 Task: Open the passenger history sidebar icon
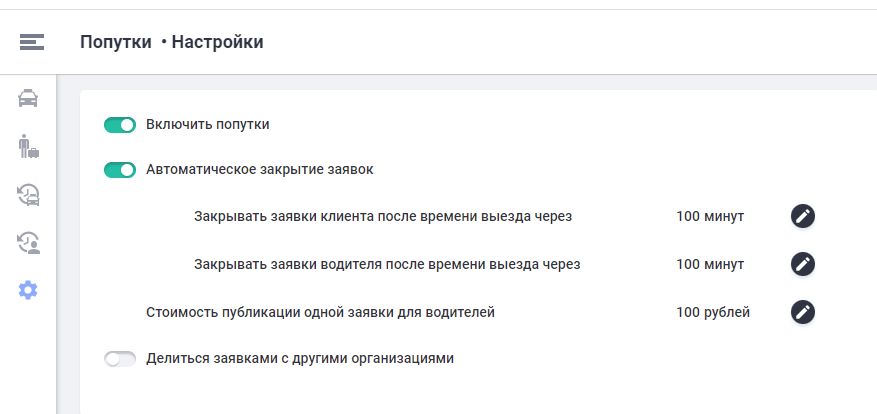[29, 241]
